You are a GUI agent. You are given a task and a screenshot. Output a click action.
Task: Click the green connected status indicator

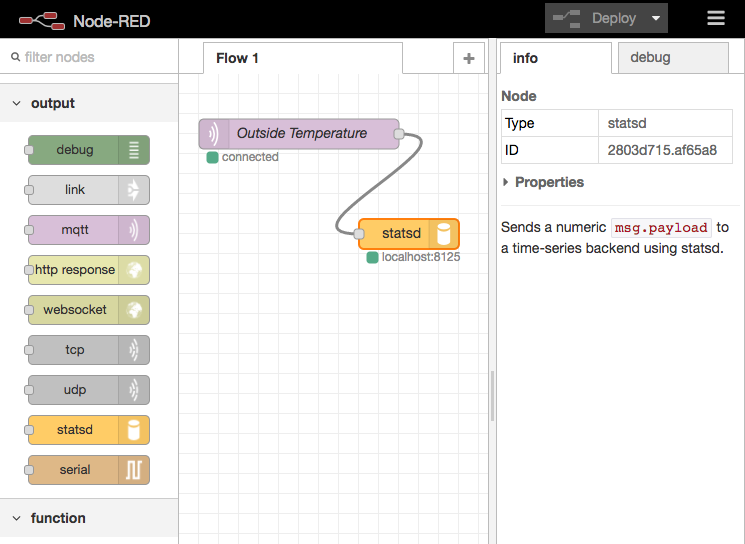[212, 157]
